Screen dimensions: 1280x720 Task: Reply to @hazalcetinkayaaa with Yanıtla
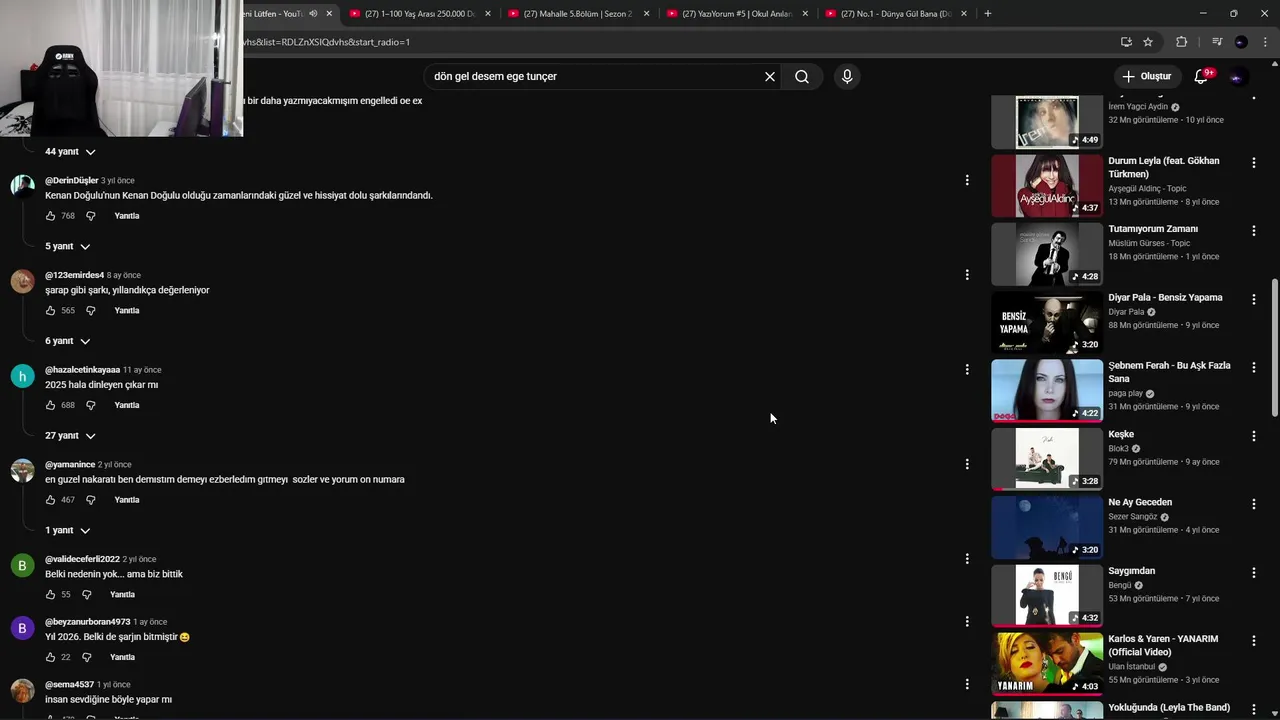(127, 405)
